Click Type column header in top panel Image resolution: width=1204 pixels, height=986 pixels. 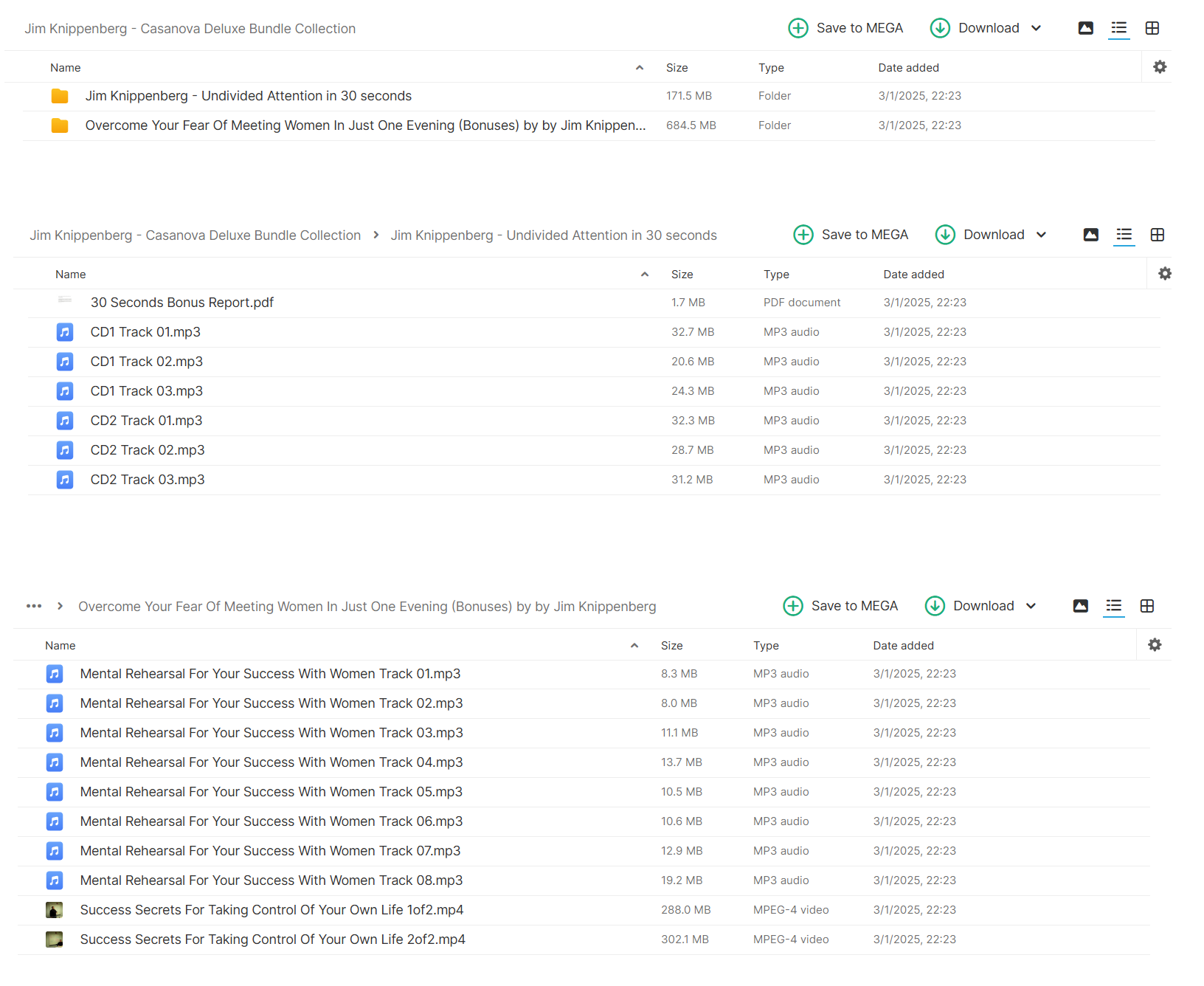click(x=771, y=68)
